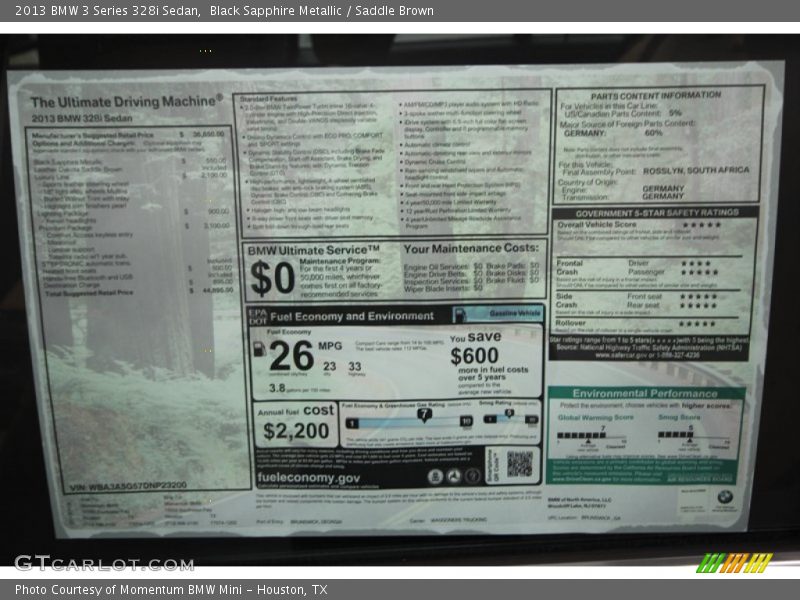Click the Photo Courtesy of Momentum BMW caption
This screenshot has width=800, height=600.
pyautogui.click(x=171, y=590)
